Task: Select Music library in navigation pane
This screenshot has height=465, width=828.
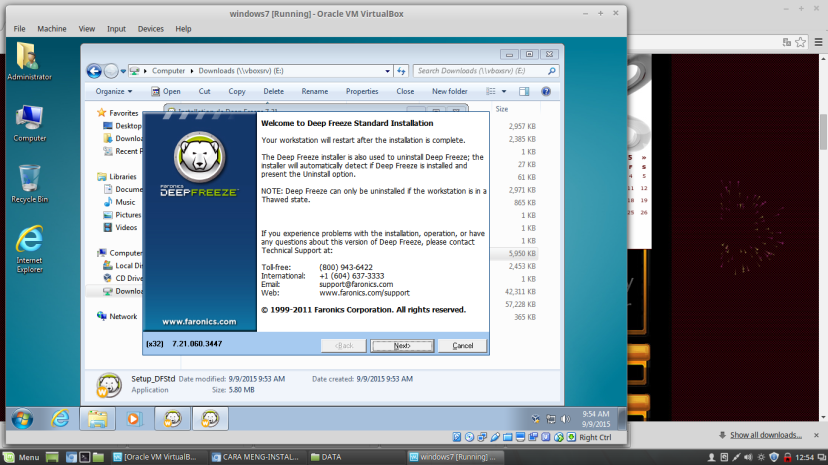Action: pos(120,202)
